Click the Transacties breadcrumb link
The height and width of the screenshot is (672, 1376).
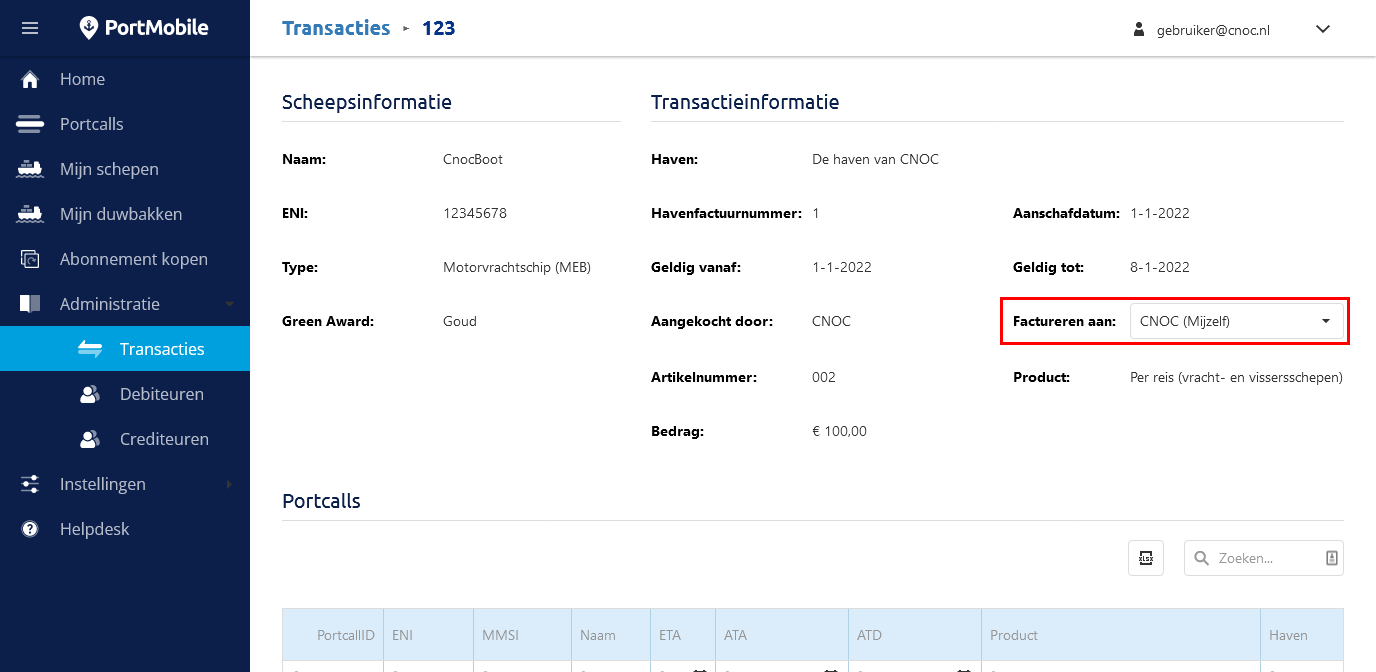pos(336,28)
